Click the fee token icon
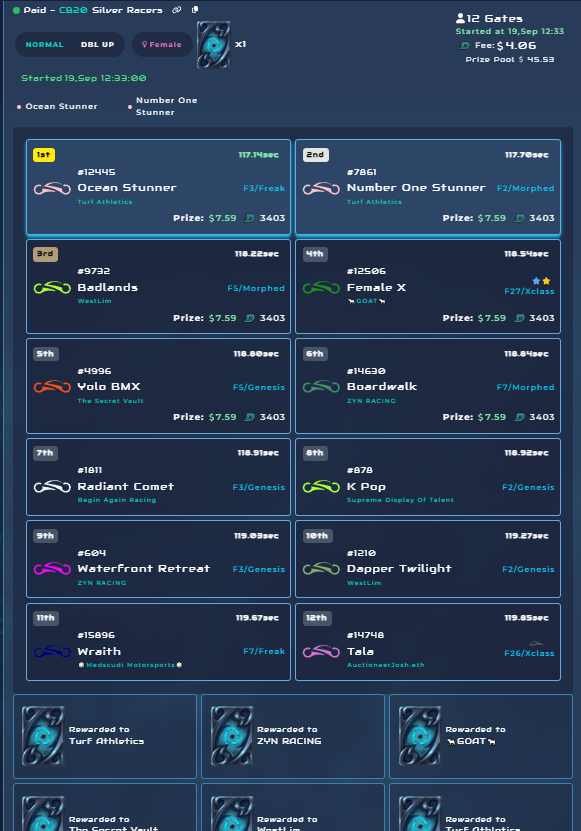The width and height of the screenshot is (581, 831). [464, 46]
